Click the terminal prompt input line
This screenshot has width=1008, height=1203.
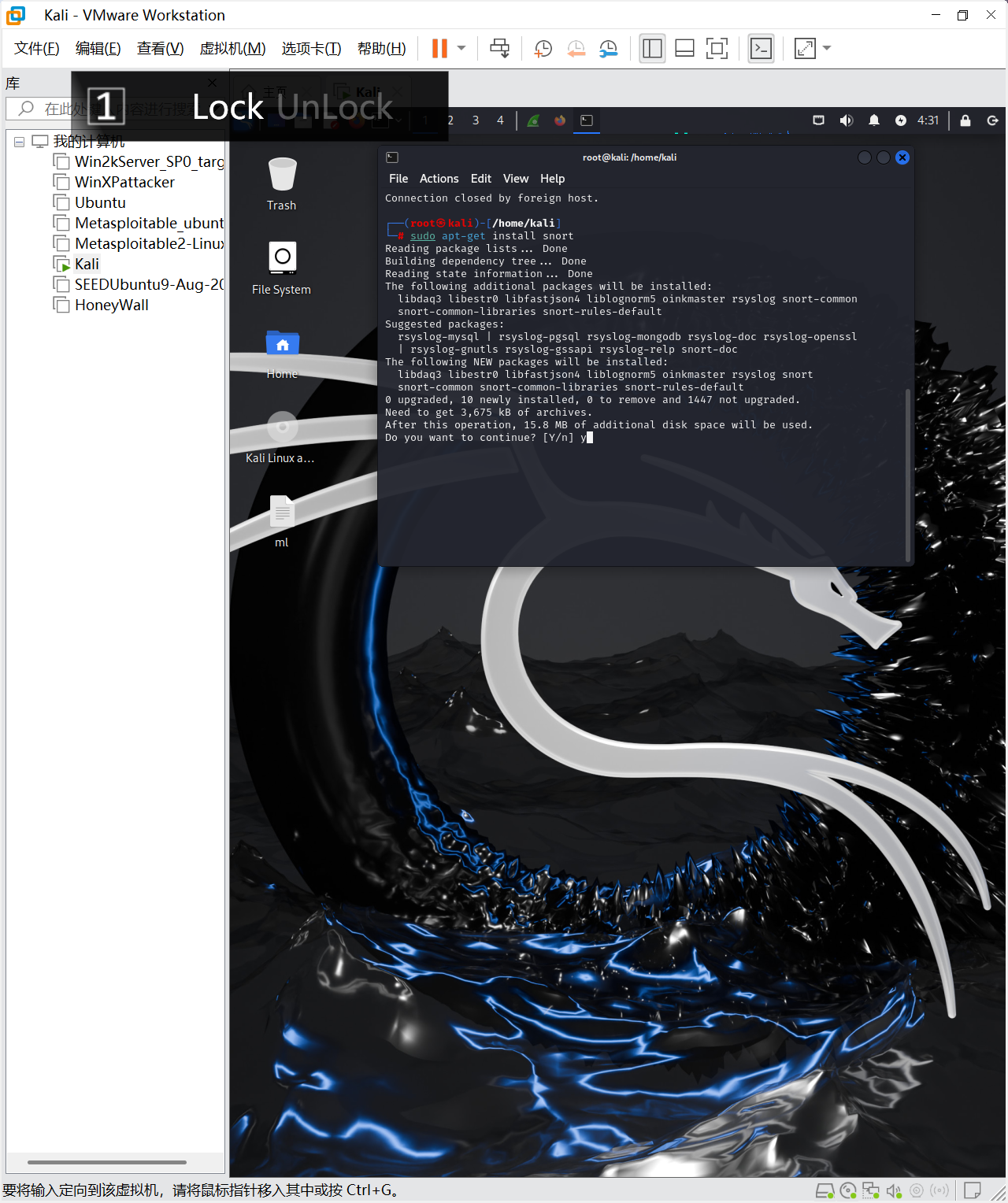[x=488, y=438]
